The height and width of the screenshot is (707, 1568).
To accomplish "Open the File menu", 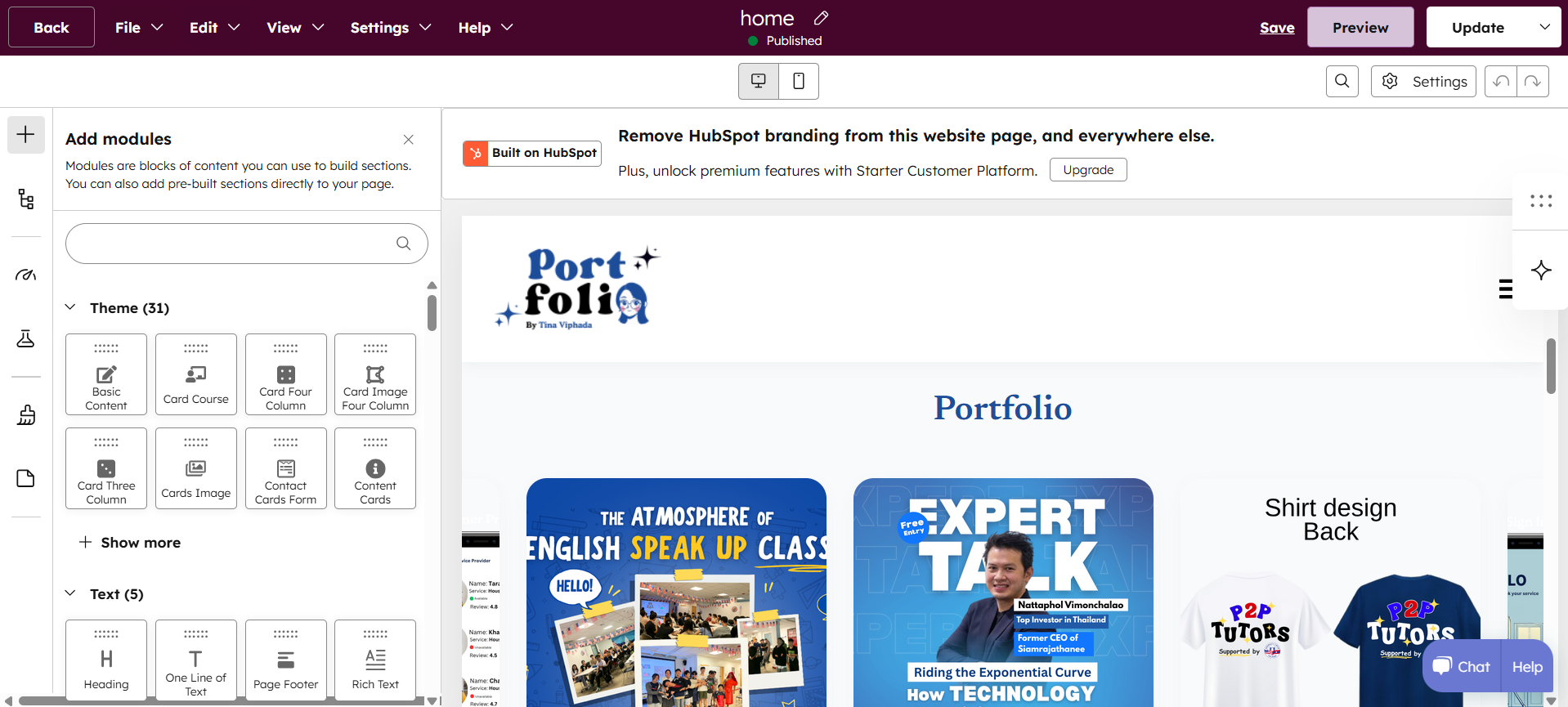I will pyautogui.click(x=138, y=28).
